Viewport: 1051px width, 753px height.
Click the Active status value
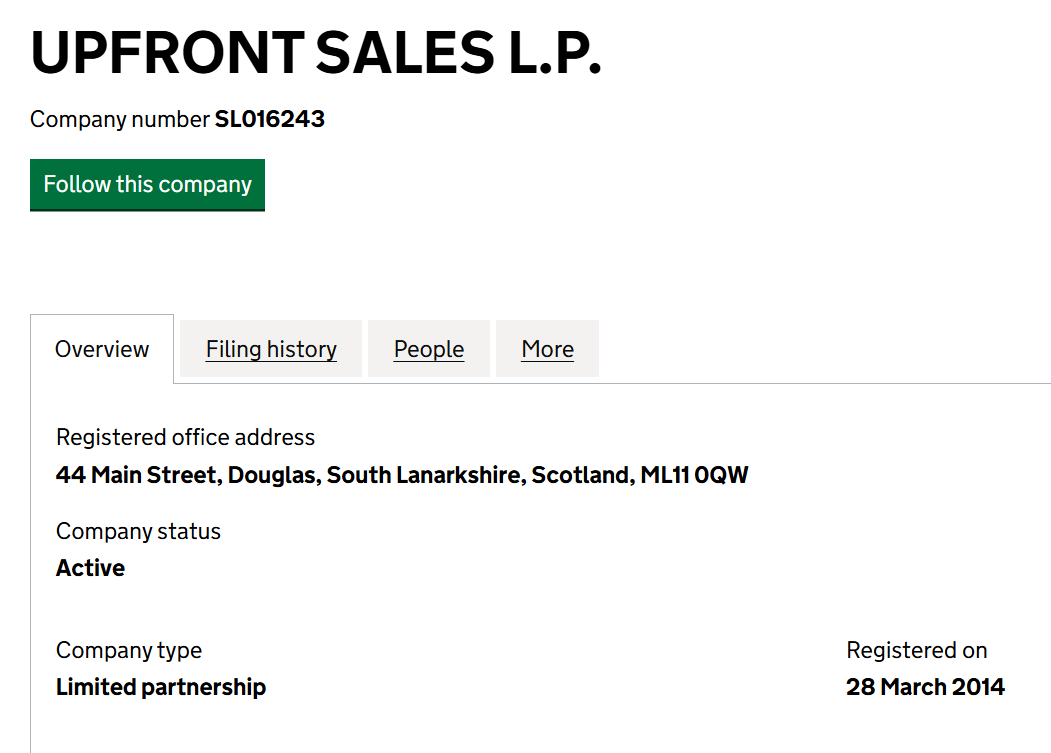click(90, 568)
